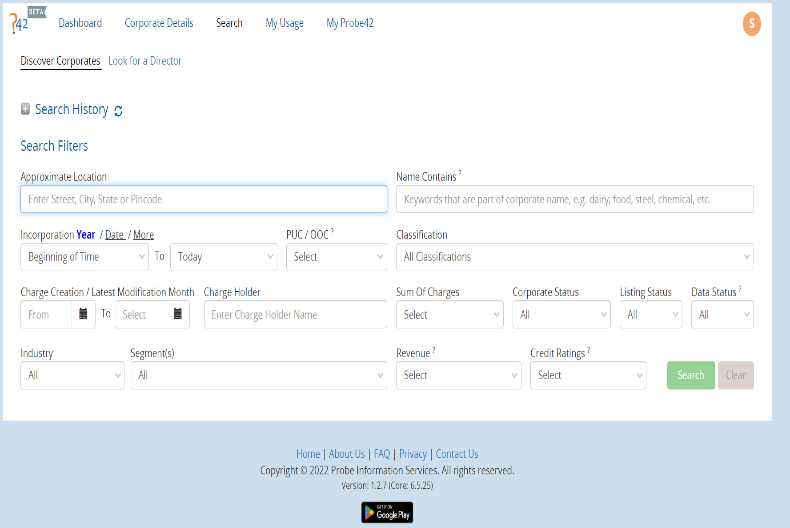This screenshot has height=528, width=790.
Task: Select the Credit Ratings dropdown
Action: 588,375
